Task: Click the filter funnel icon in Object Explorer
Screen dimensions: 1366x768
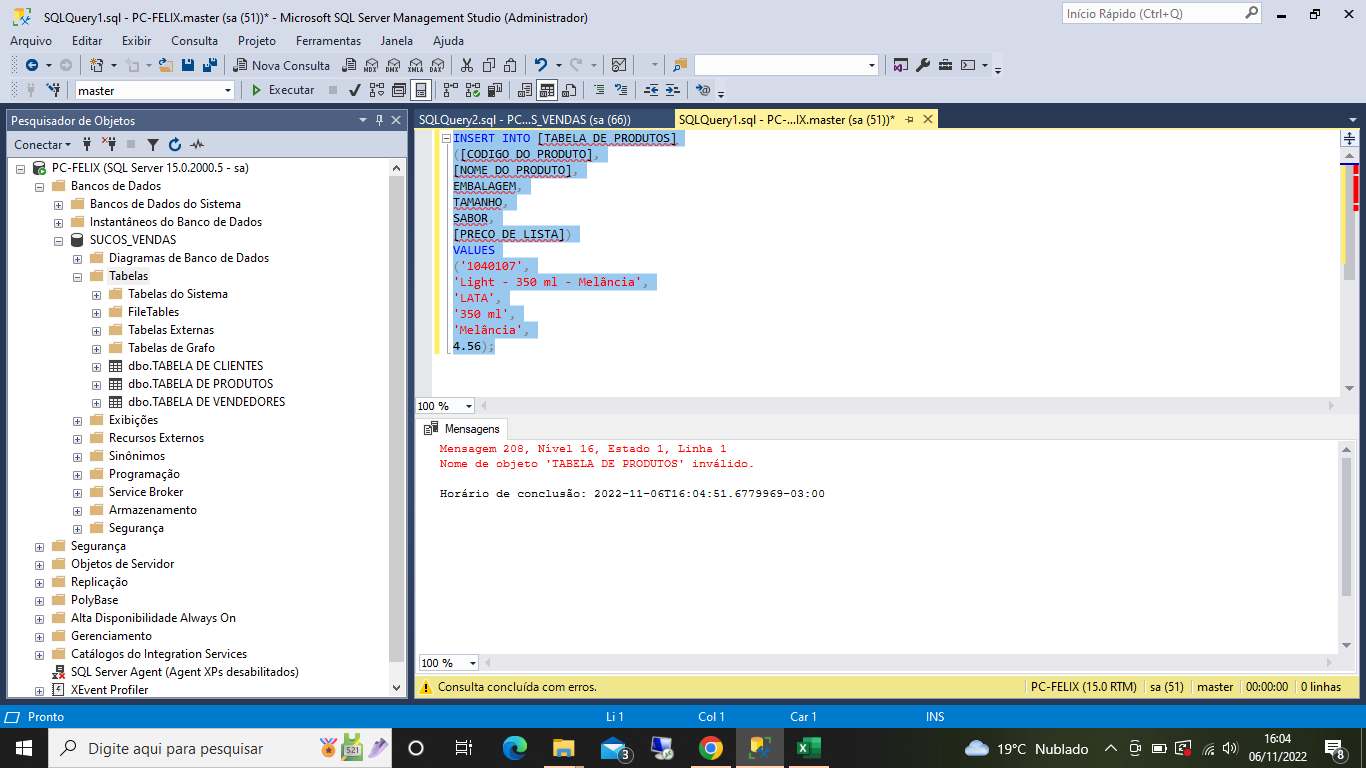Action: click(x=153, y=145)
